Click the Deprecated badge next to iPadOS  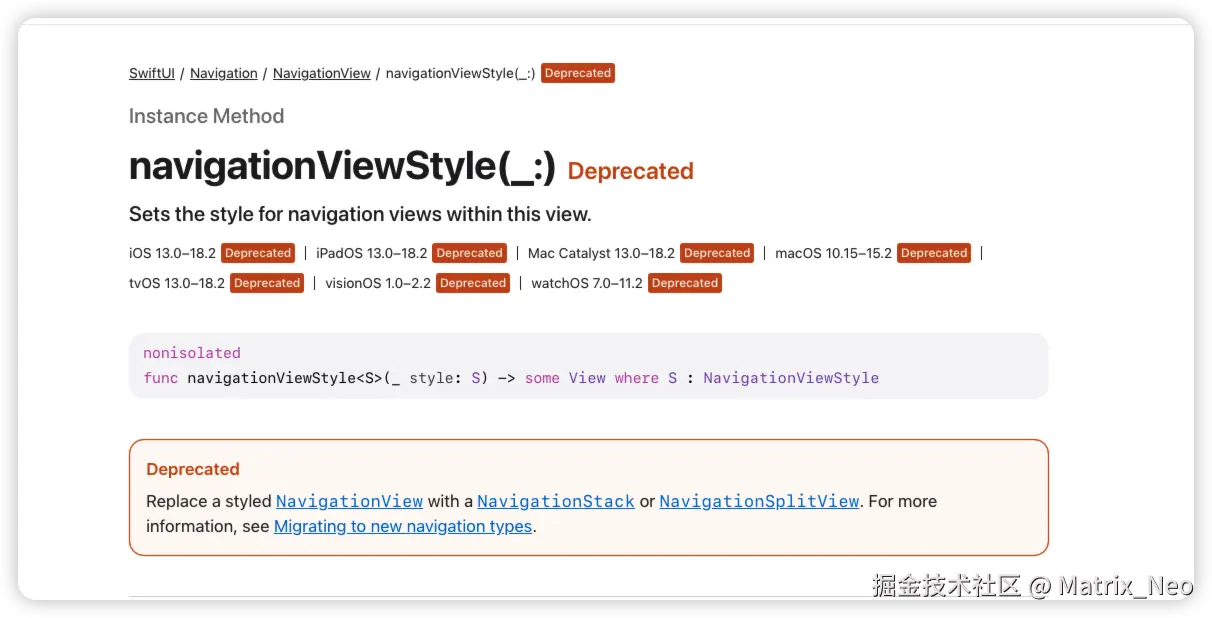point(469,253)
